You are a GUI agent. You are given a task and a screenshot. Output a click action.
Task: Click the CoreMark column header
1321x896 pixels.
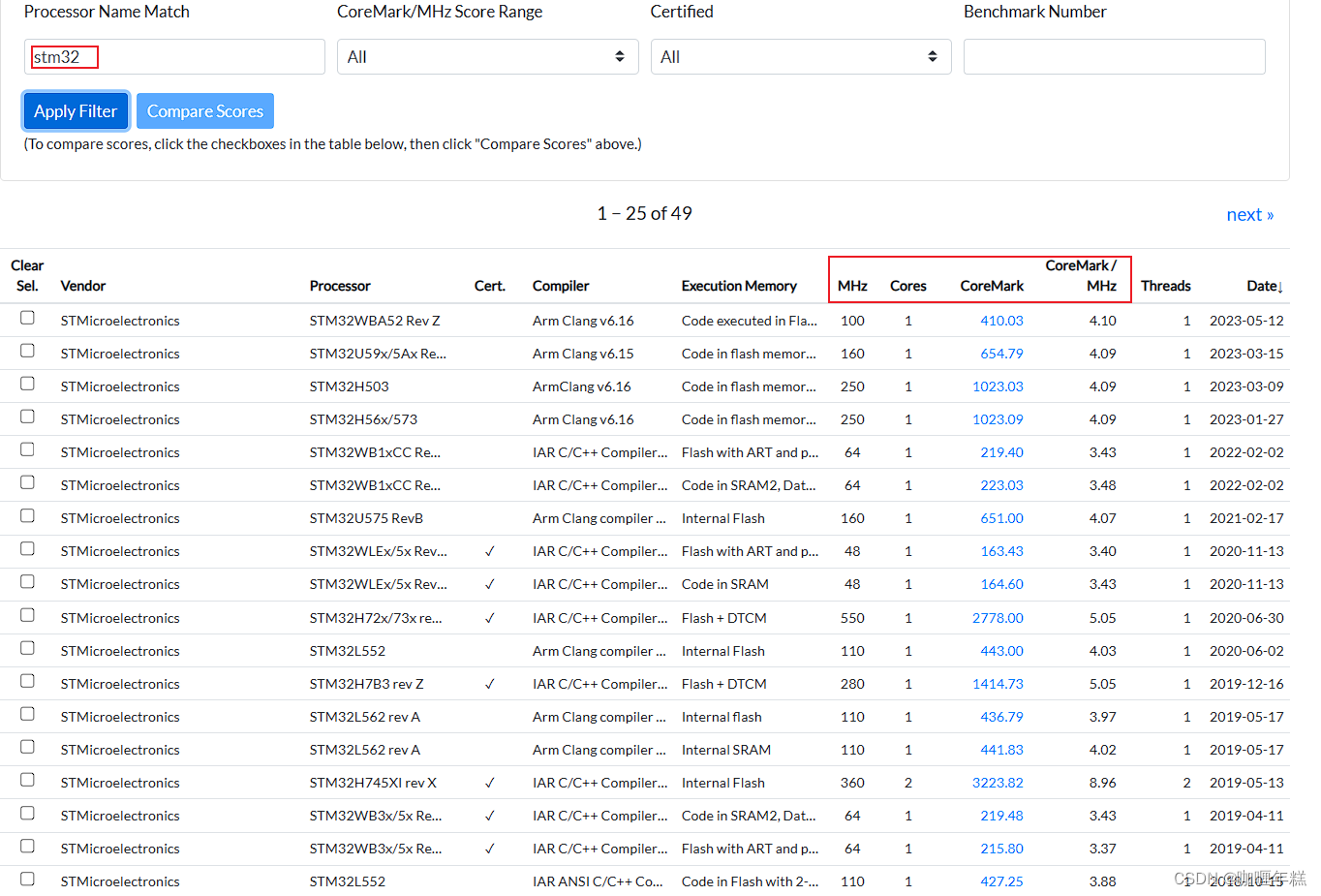point(992,286)
